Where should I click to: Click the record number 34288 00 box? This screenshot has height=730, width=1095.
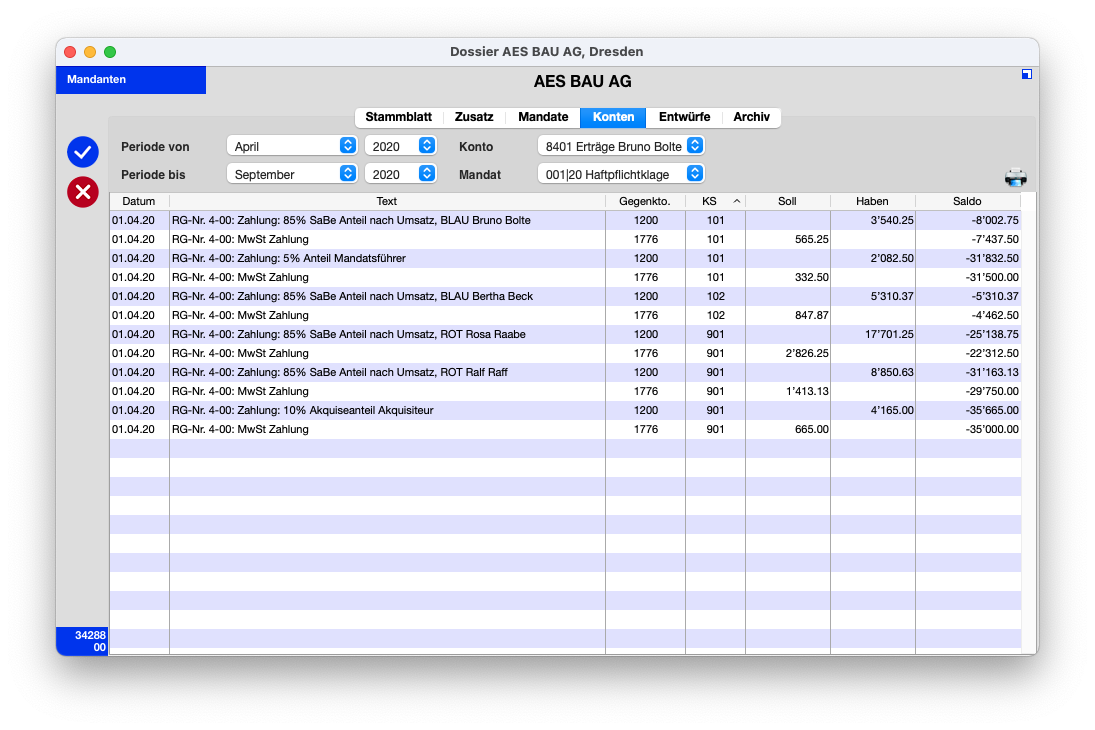point(82,641)
